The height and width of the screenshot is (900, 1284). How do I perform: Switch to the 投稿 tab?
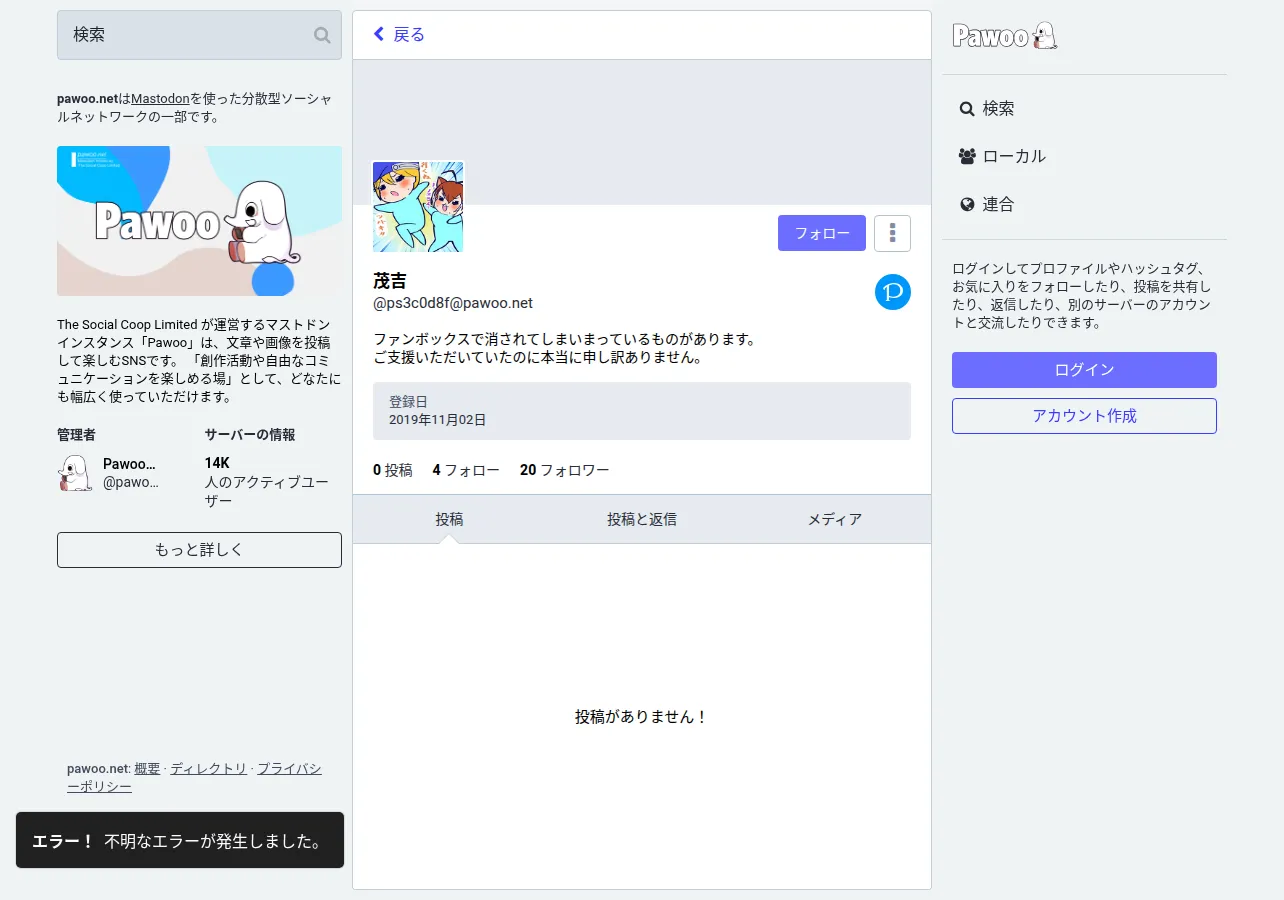(x=449, y=519)
